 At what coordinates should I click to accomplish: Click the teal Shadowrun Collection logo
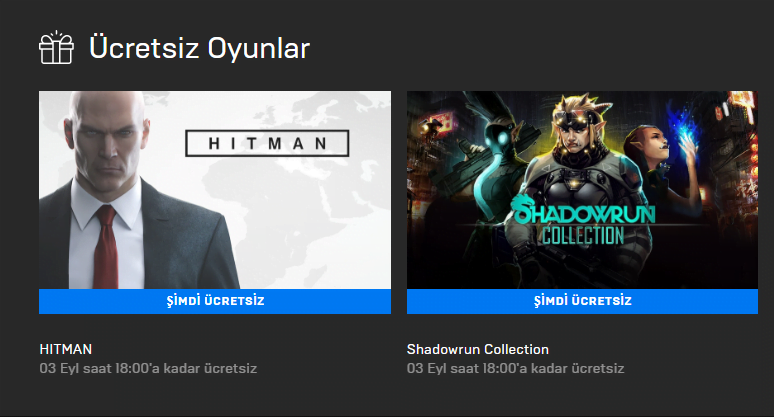pos(583,220)
